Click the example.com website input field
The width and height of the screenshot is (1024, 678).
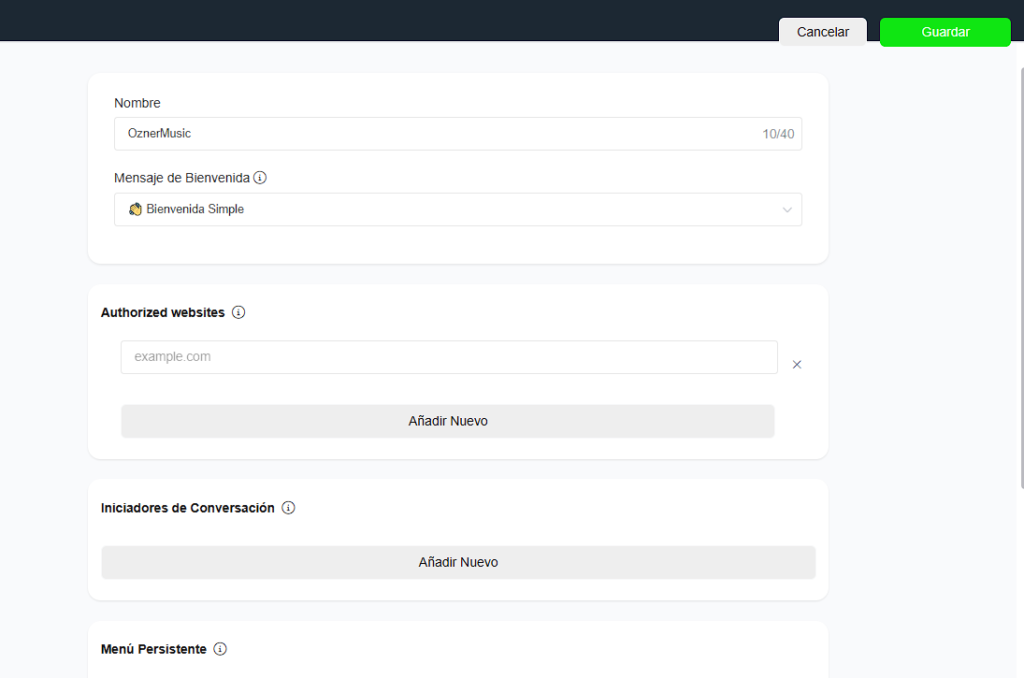coord(448,357)
